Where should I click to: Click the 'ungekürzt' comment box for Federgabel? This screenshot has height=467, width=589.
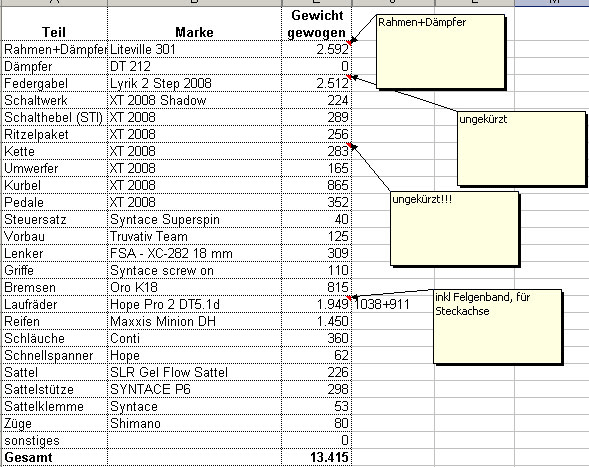522,148
